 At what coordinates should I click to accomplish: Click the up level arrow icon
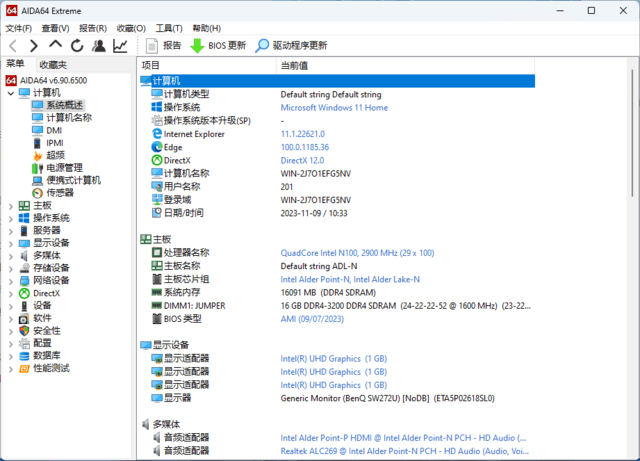55,46
